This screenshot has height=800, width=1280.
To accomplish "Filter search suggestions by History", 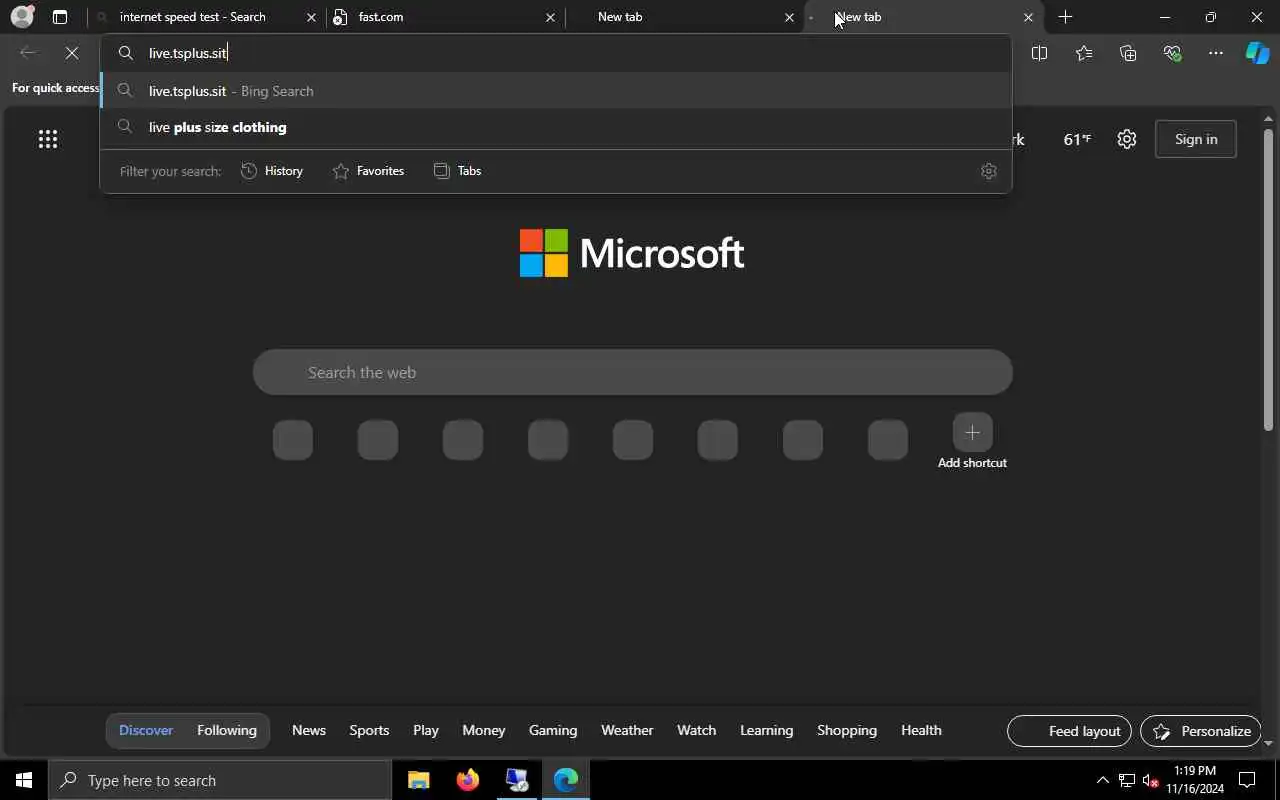I will pyautogui.click(x=272, y=171).
